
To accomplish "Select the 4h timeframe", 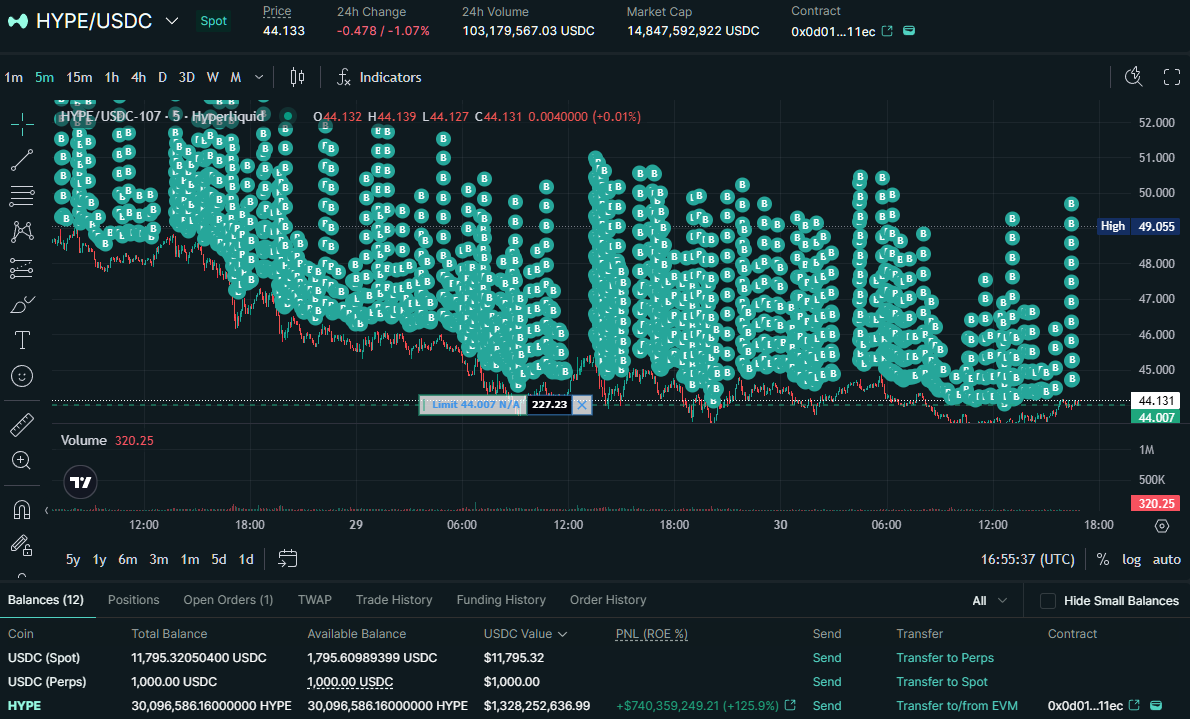I will click(x=138, y=77).
